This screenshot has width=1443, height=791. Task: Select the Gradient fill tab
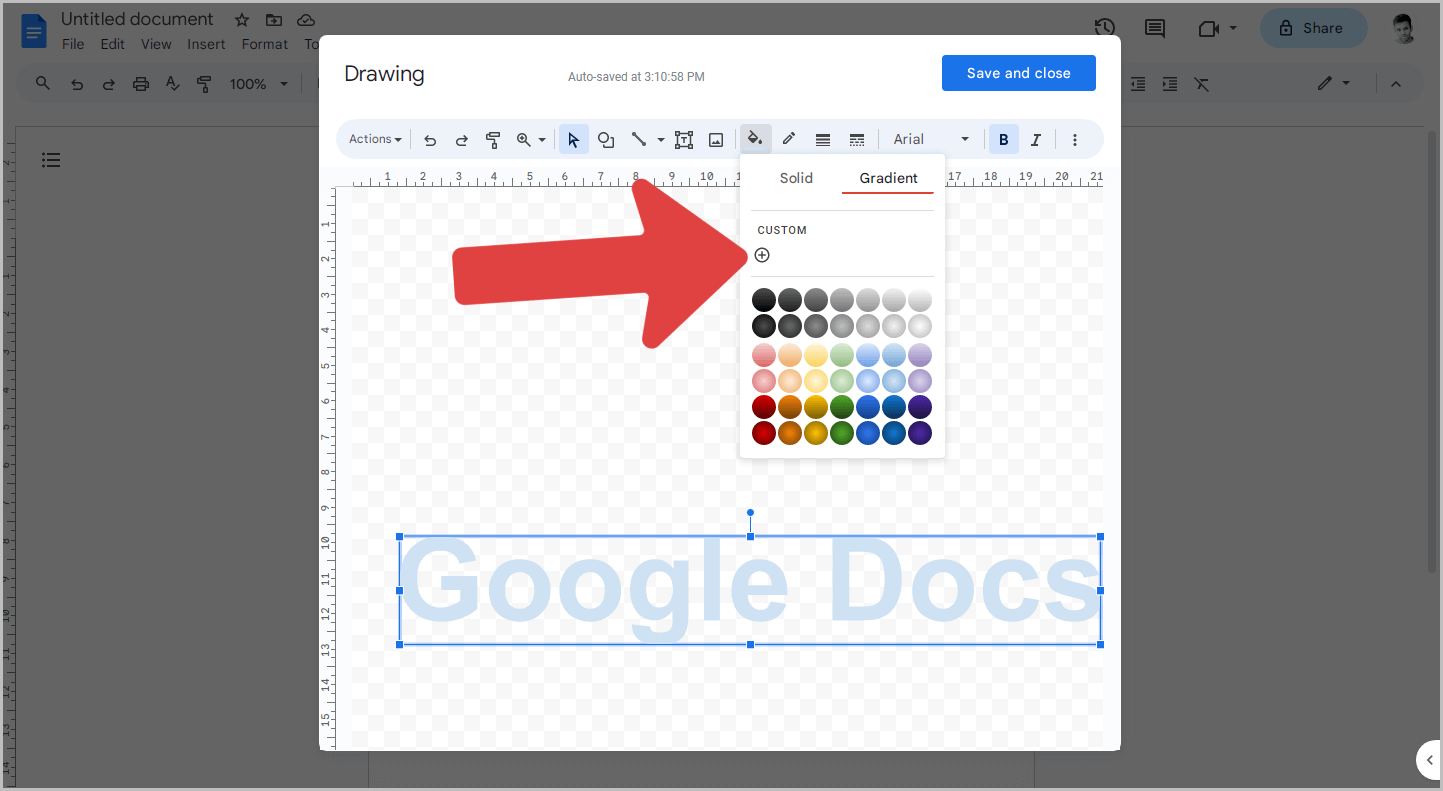point(888,178)
